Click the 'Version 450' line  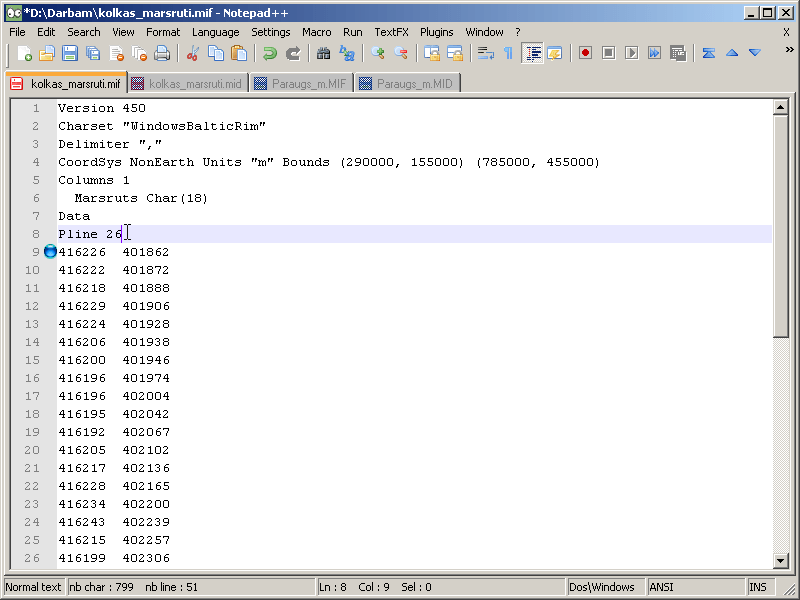point(102,108)
